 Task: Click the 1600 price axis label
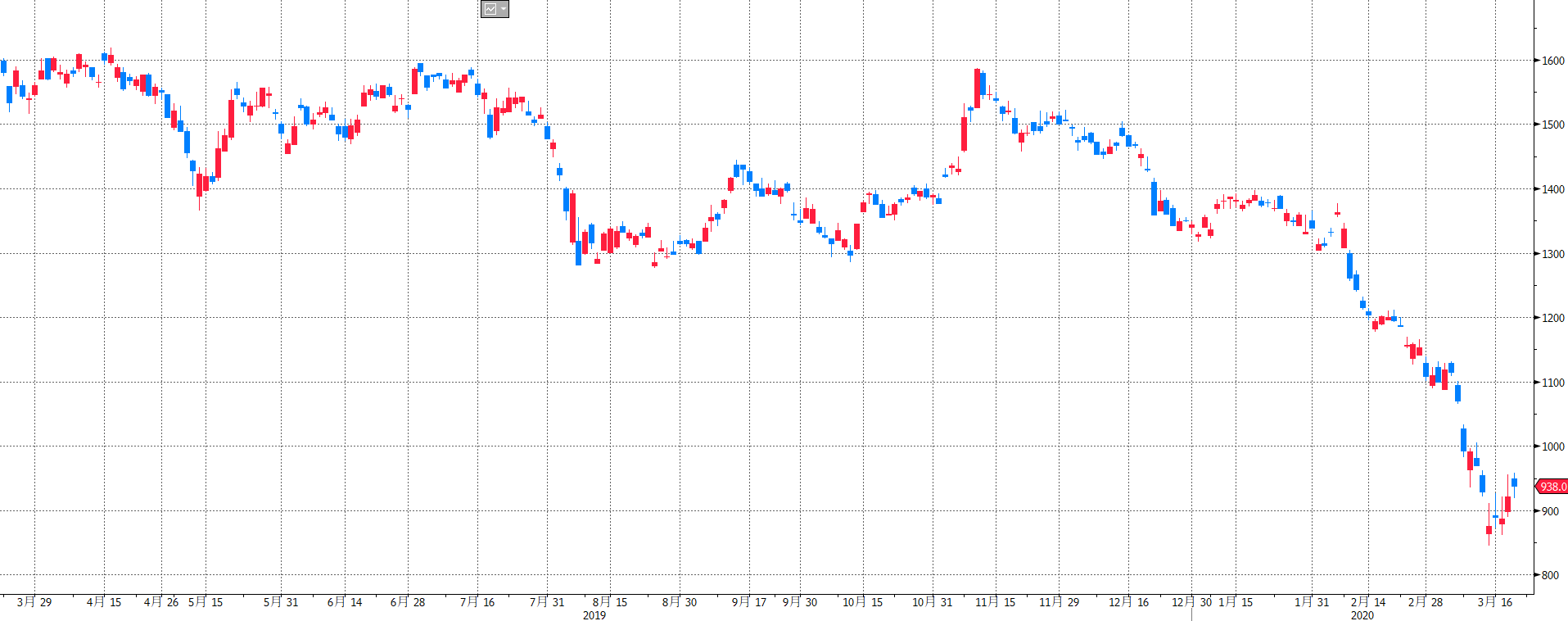(1552, 61)
